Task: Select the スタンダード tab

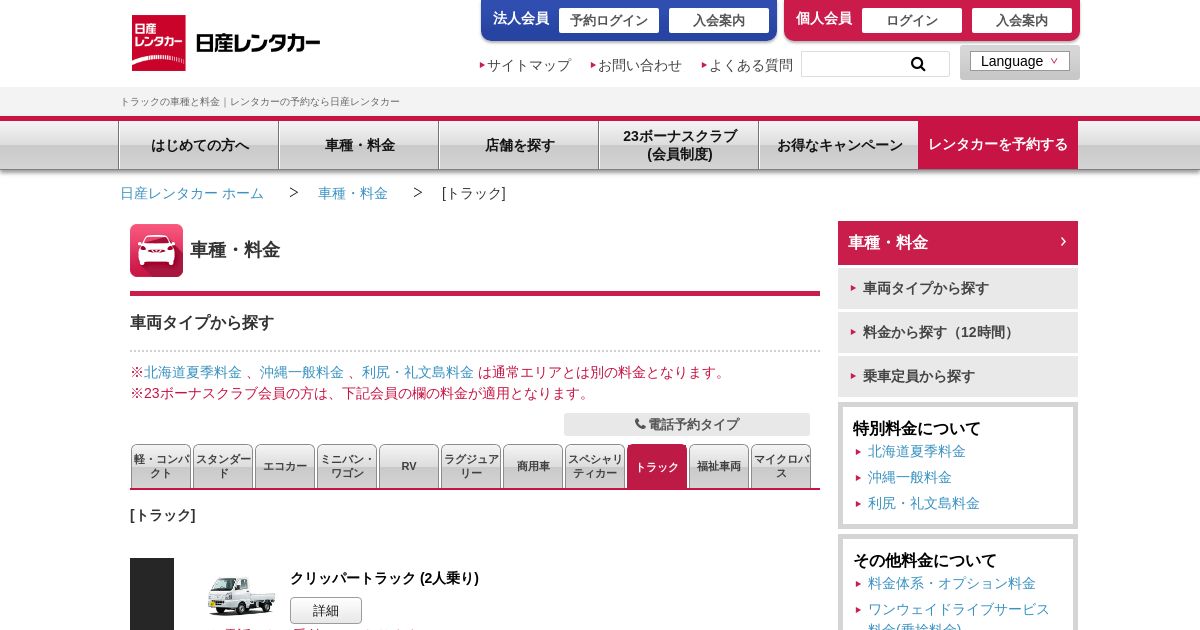Action: coord(223,466)
